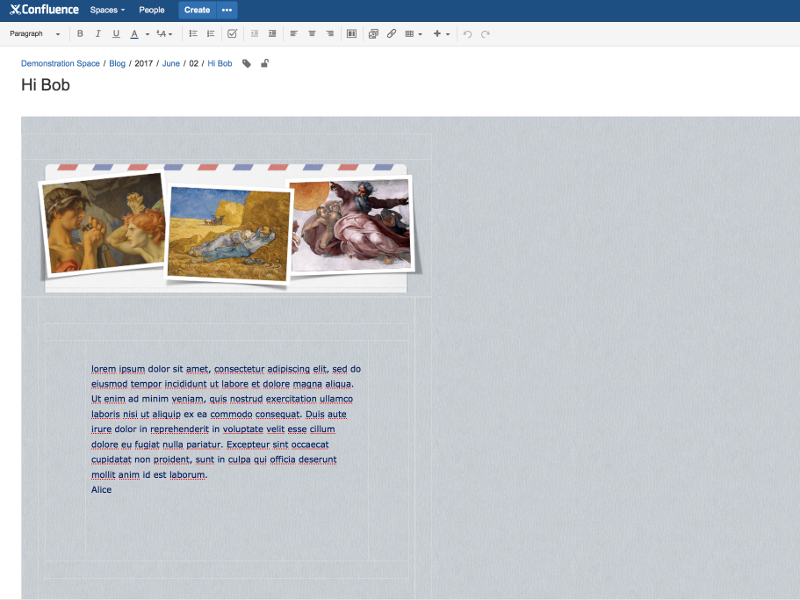Screen dimensions: 800x600
Task: Align text left
Action: click(x=294, y=34)
